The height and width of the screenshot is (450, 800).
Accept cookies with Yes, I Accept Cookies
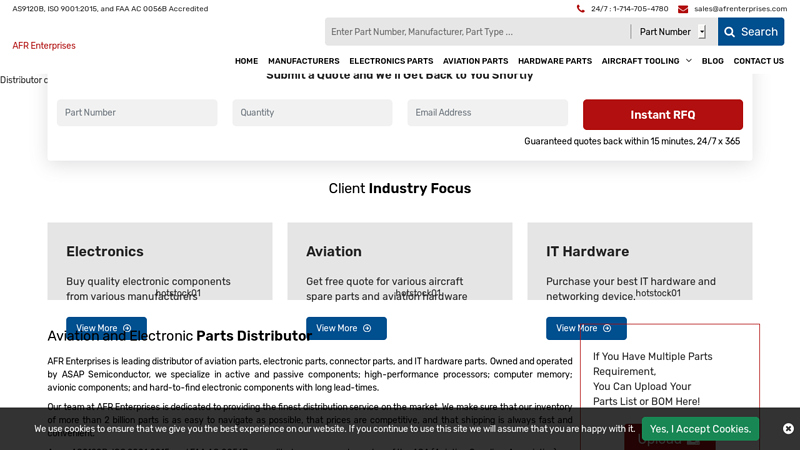(x=700, y=429)
